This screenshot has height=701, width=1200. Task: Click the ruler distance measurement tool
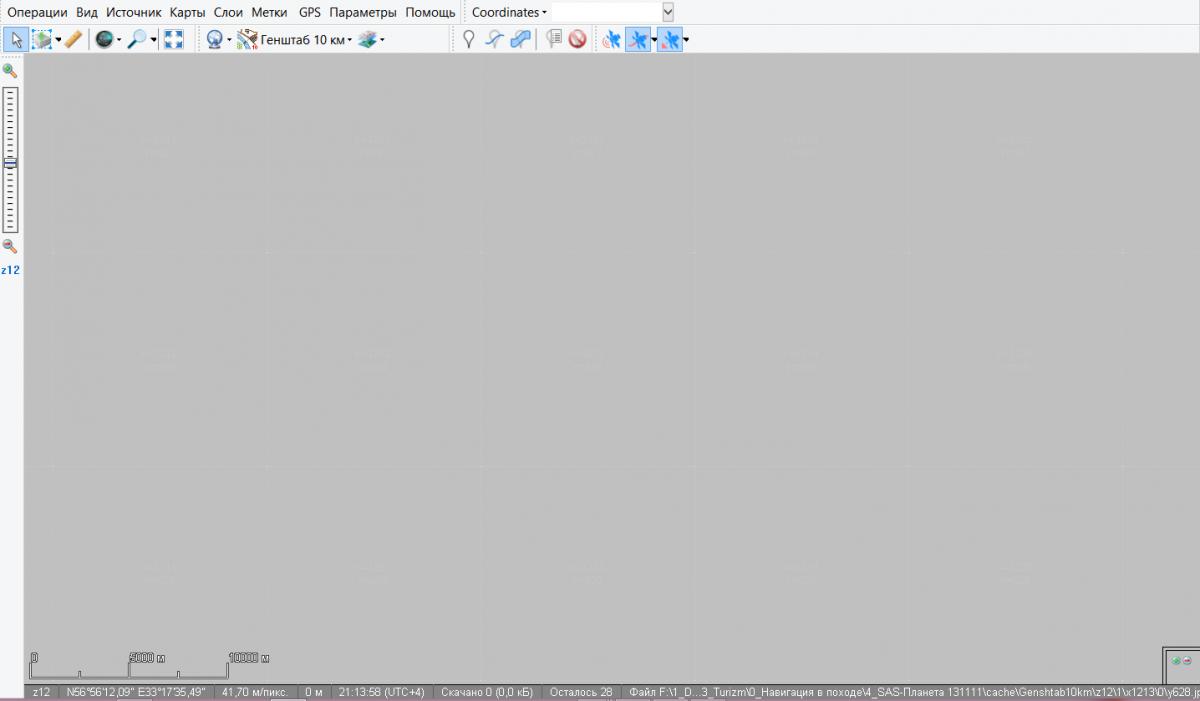(x=73, y=40)
